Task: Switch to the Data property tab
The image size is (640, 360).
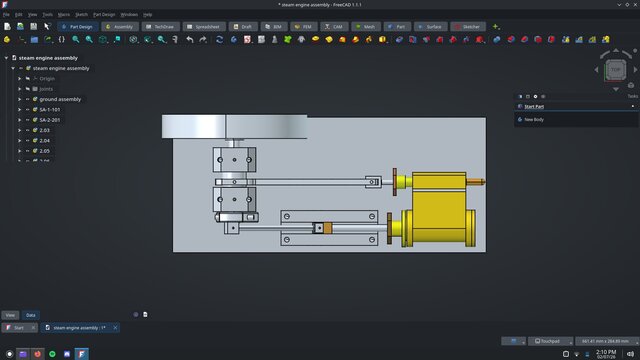Action: click(31, 315)
